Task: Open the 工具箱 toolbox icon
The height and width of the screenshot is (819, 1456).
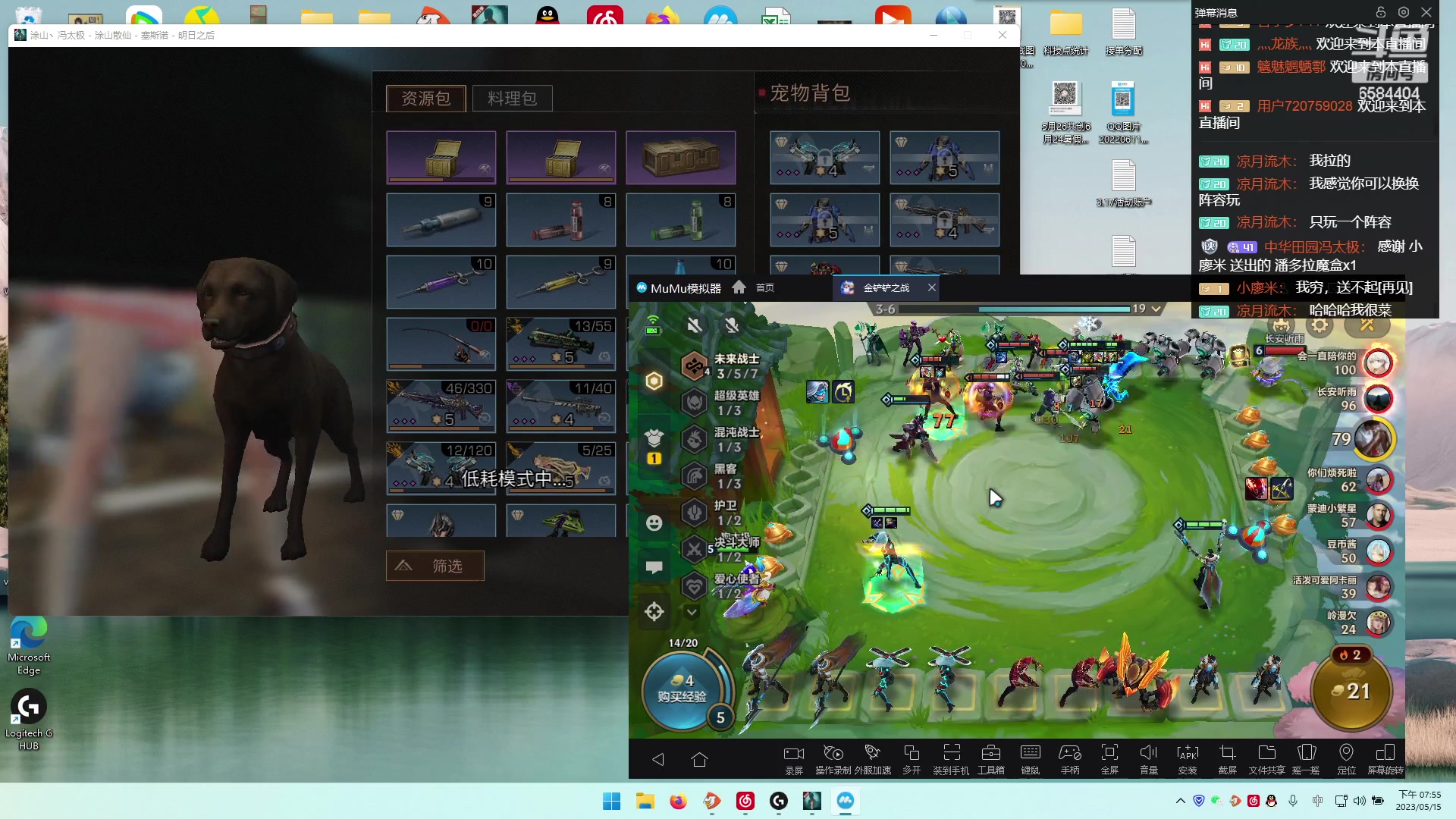Action: 990,754
